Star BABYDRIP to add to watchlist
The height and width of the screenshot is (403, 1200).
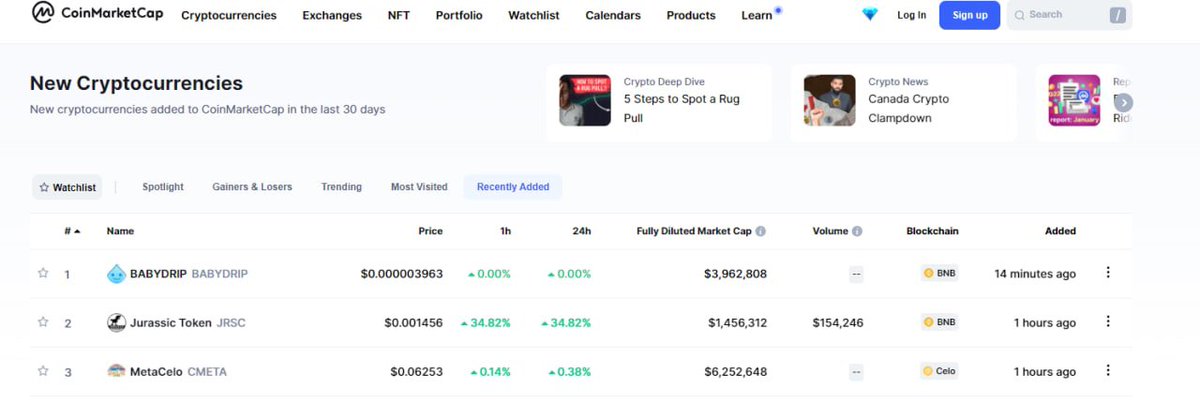[43, 273]
